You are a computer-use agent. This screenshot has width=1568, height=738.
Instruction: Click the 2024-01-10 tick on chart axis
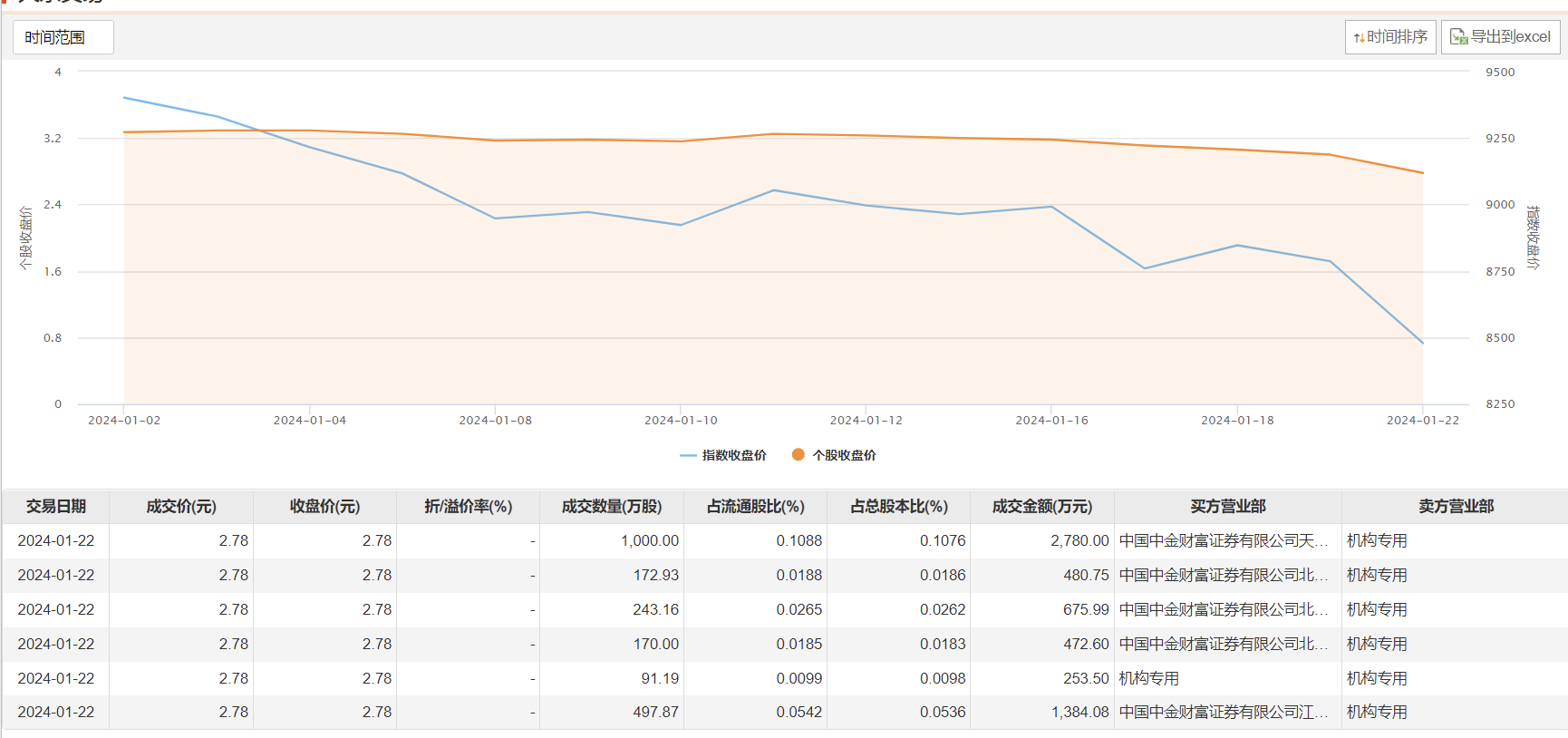[681, 421]
